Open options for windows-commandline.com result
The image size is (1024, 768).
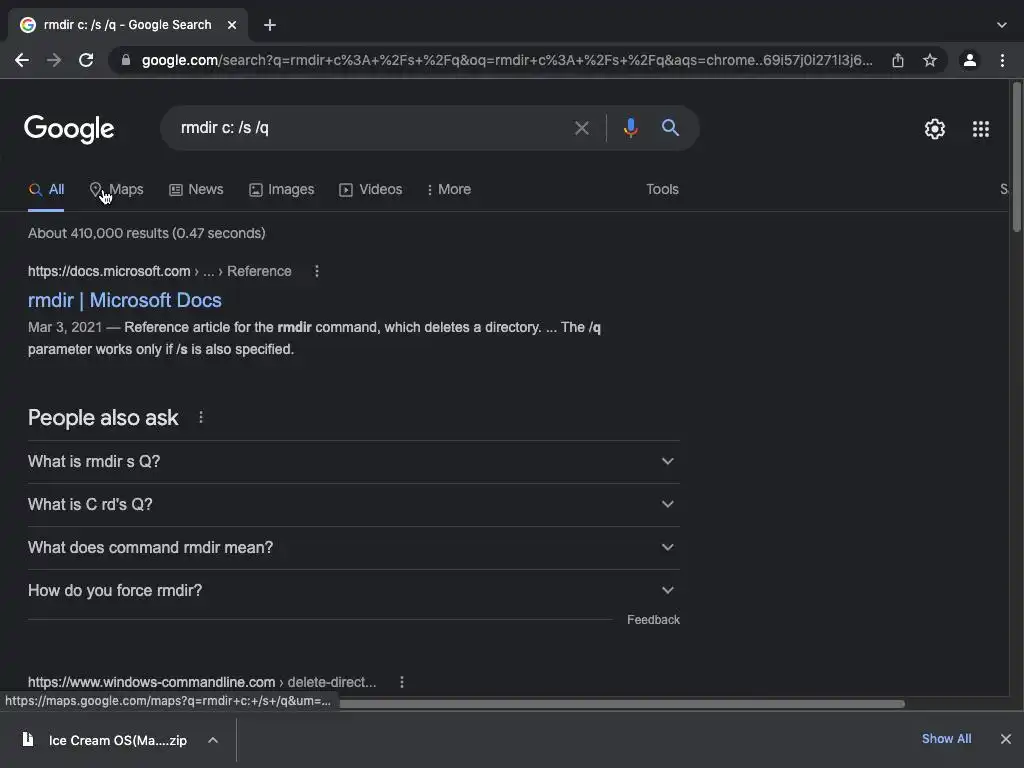402,682
